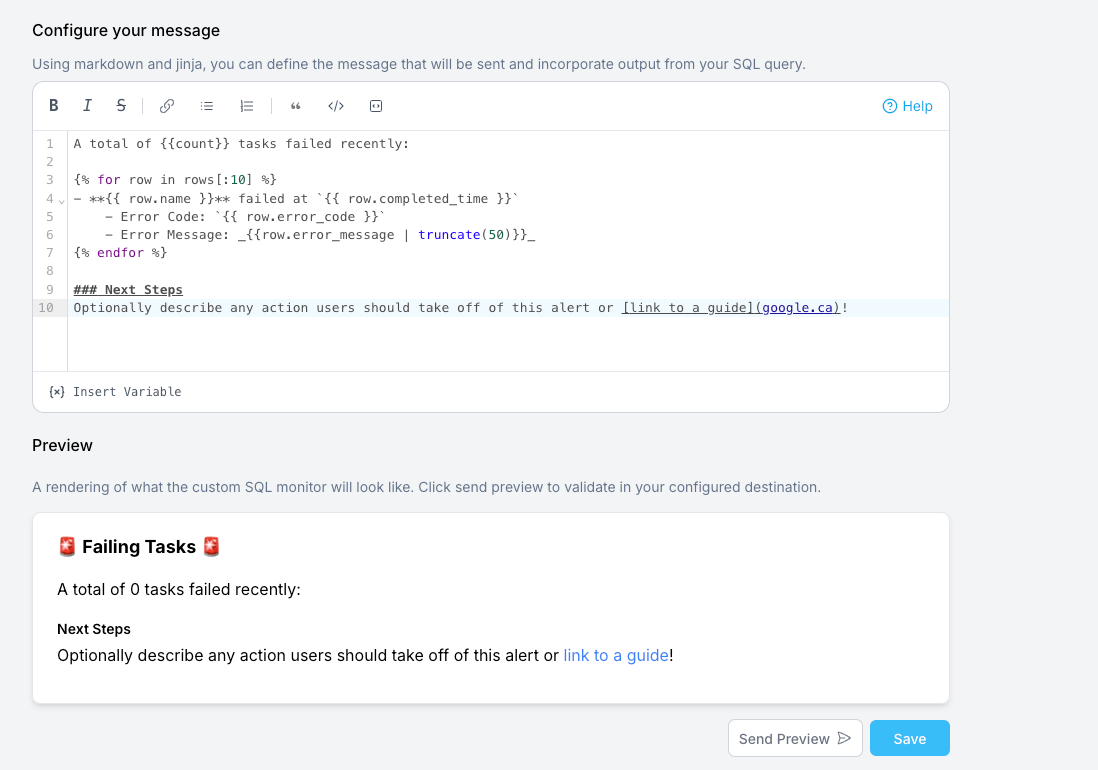Click line number 1 in the gutter

(50, 144)
